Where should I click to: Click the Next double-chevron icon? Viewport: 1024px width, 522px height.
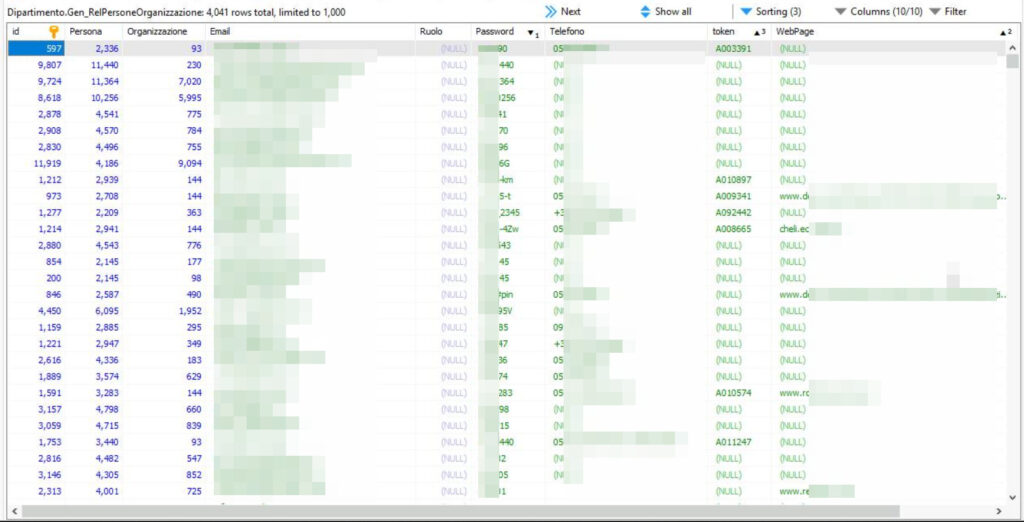[551, 11]
